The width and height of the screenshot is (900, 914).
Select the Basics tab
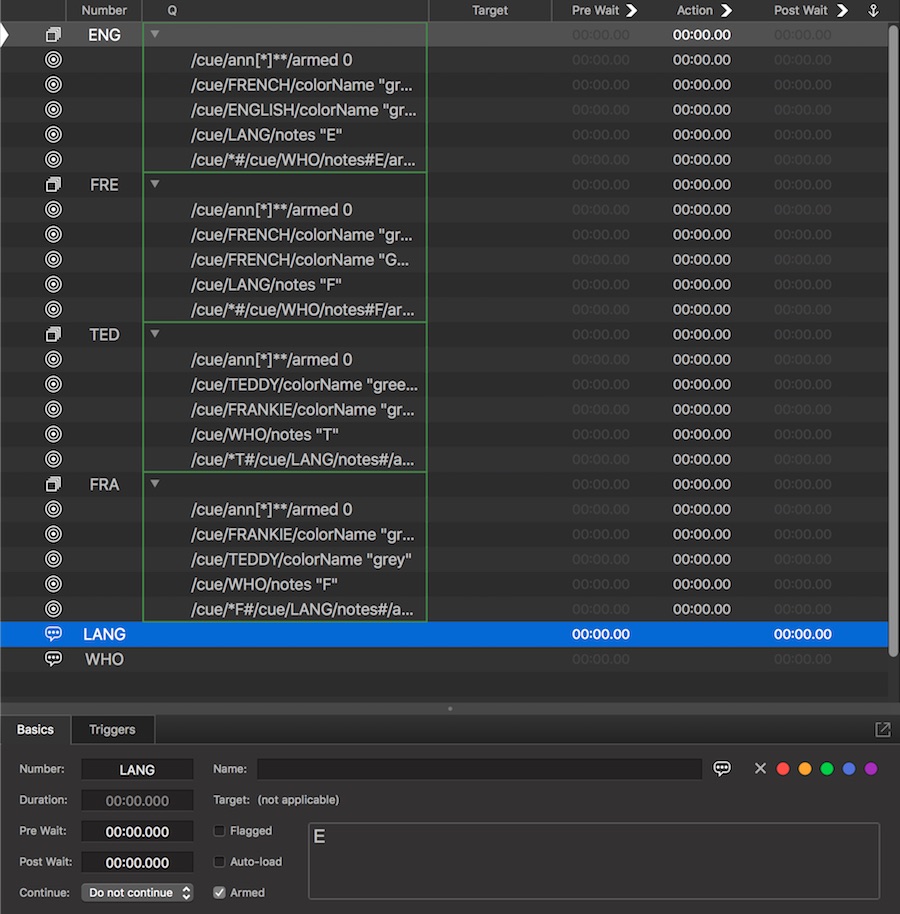click(x=36, y=730)
